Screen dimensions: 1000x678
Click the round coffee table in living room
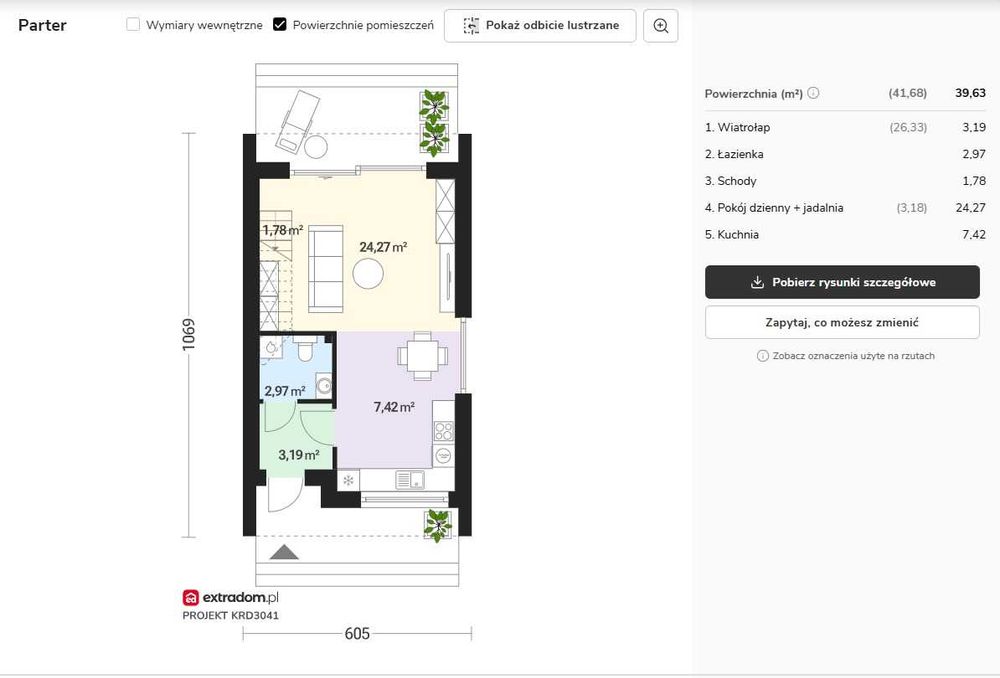[x=368, y=274]
